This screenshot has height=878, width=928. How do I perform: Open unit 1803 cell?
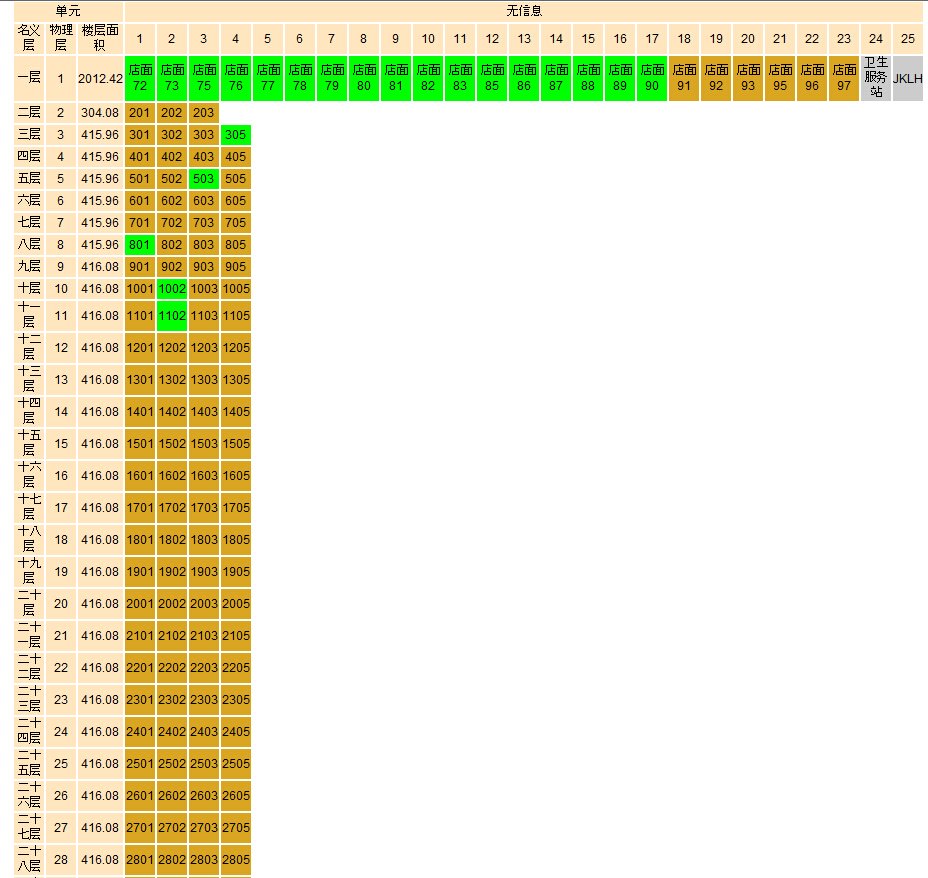tap(204, 539)
